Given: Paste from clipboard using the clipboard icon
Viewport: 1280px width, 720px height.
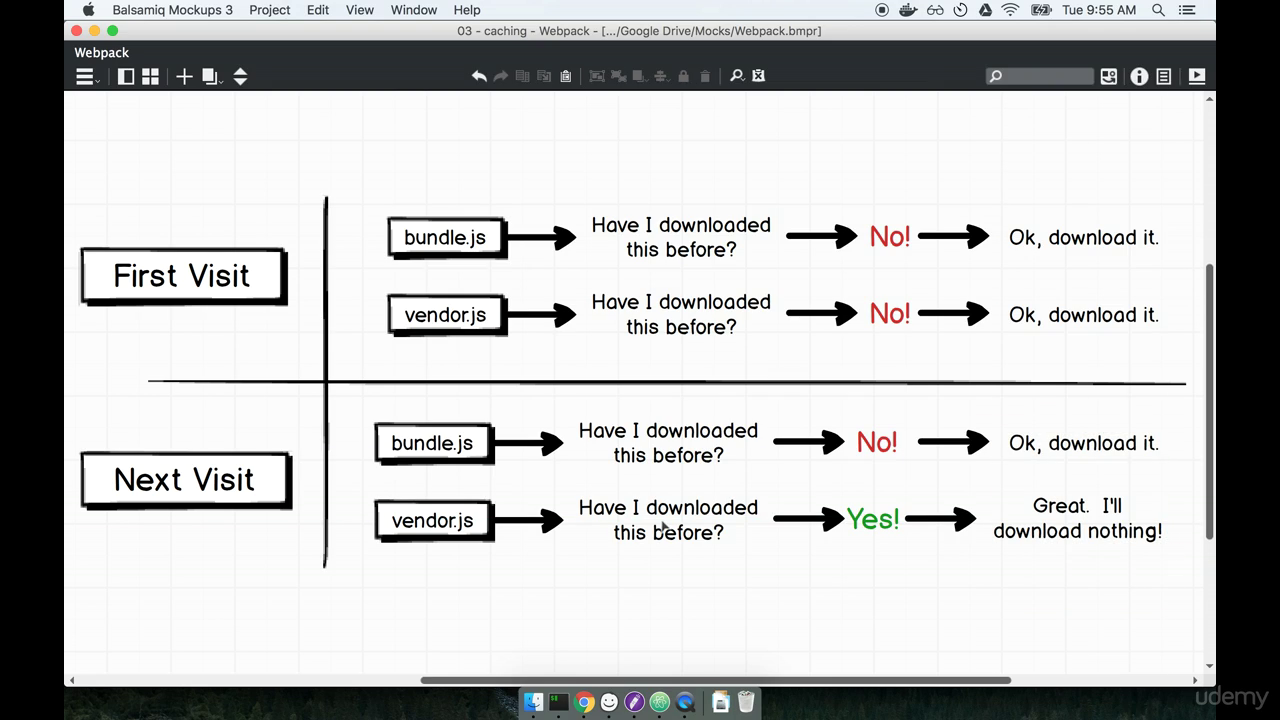Looking at the screenshot, I should (x=566, y=76).
